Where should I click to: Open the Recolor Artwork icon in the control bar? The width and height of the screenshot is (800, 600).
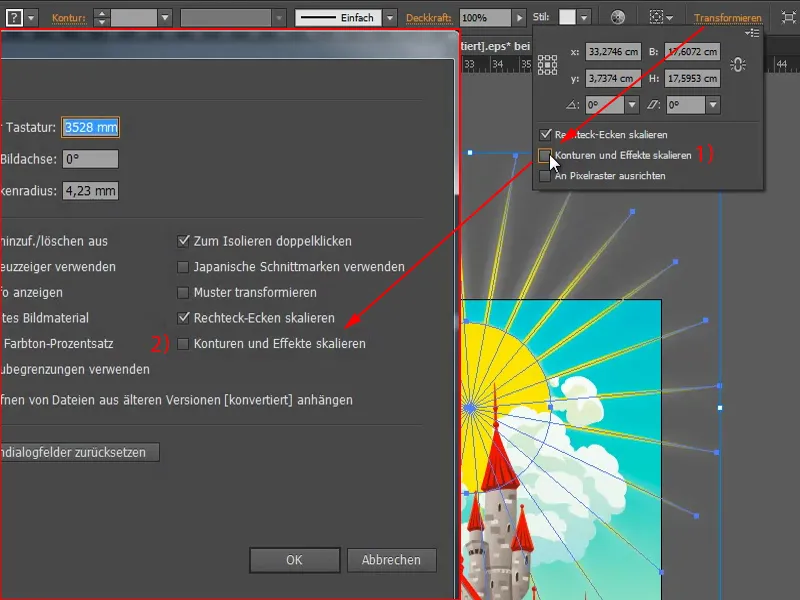[620, 16]
